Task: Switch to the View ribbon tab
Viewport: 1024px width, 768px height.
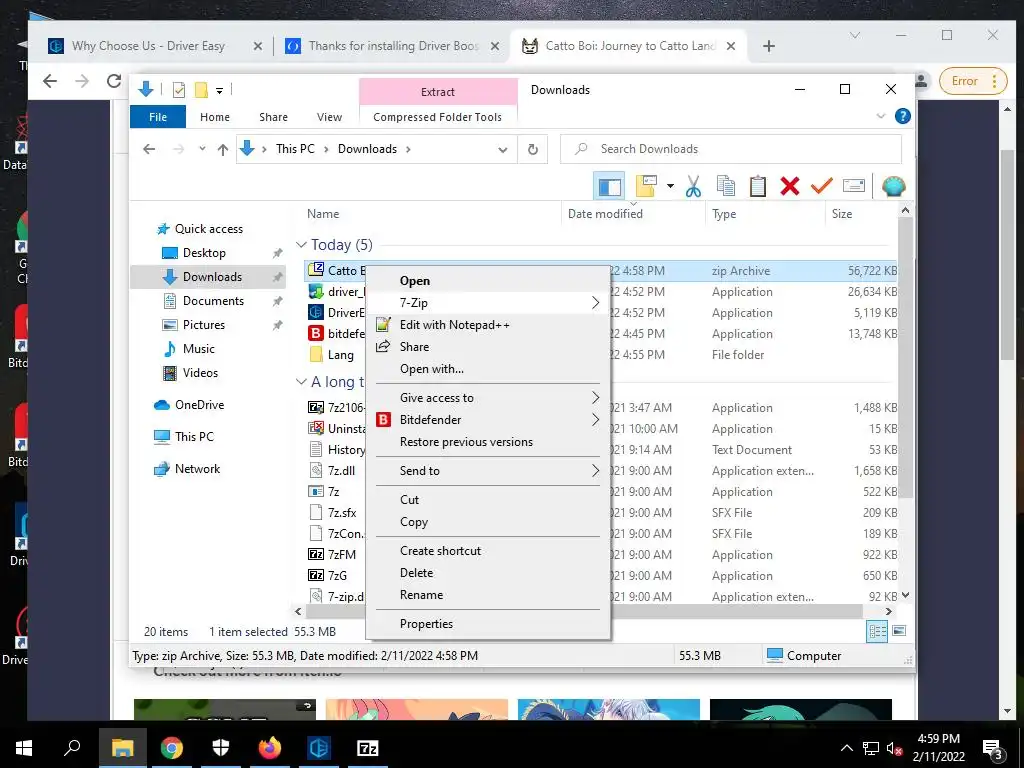Action: click(x=329, y=117)
